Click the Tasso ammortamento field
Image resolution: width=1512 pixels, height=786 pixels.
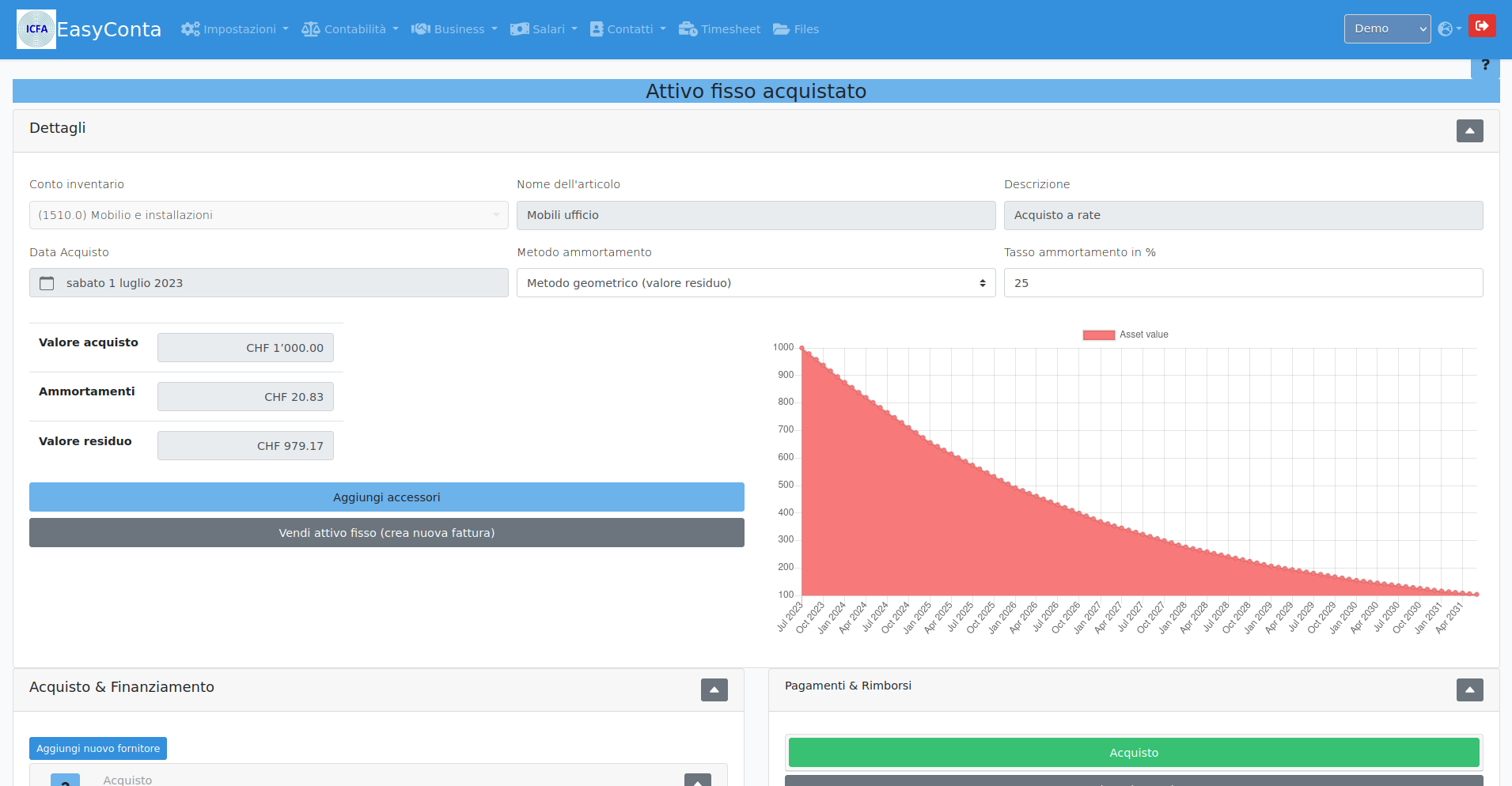coord(1243,283)
